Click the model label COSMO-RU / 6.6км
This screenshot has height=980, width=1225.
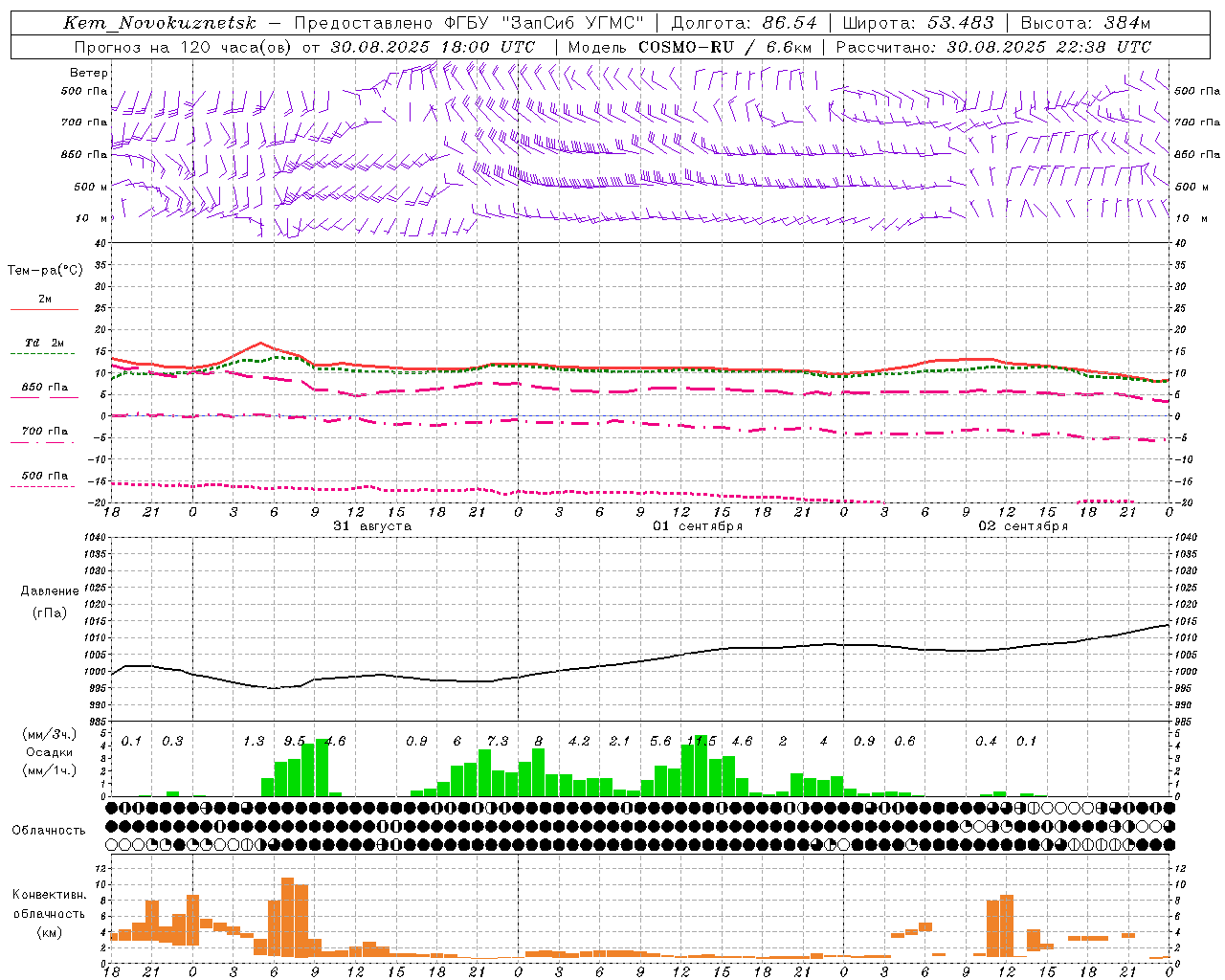[x=725, y=47]
